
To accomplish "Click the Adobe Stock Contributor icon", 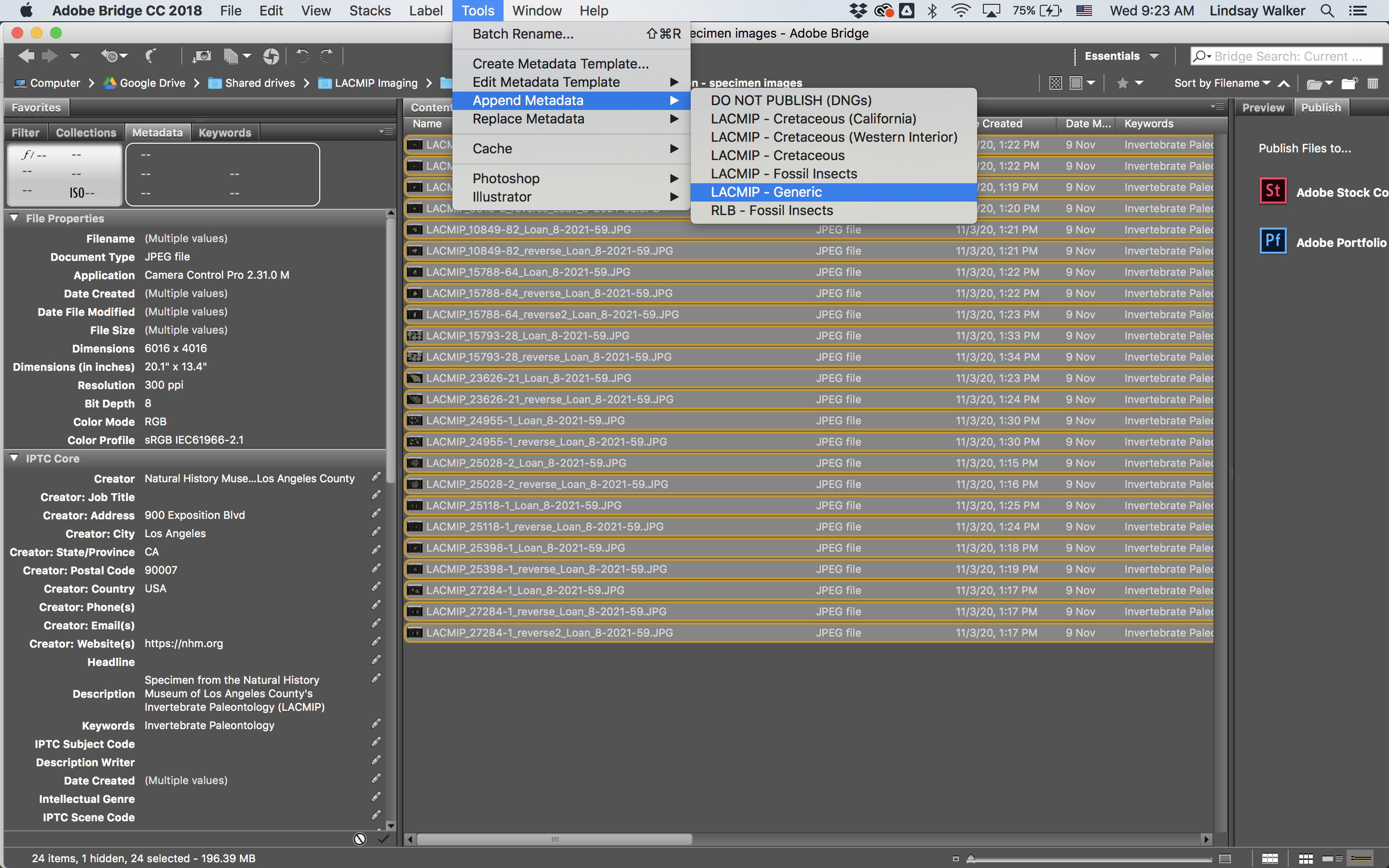I will point(1272,191).
